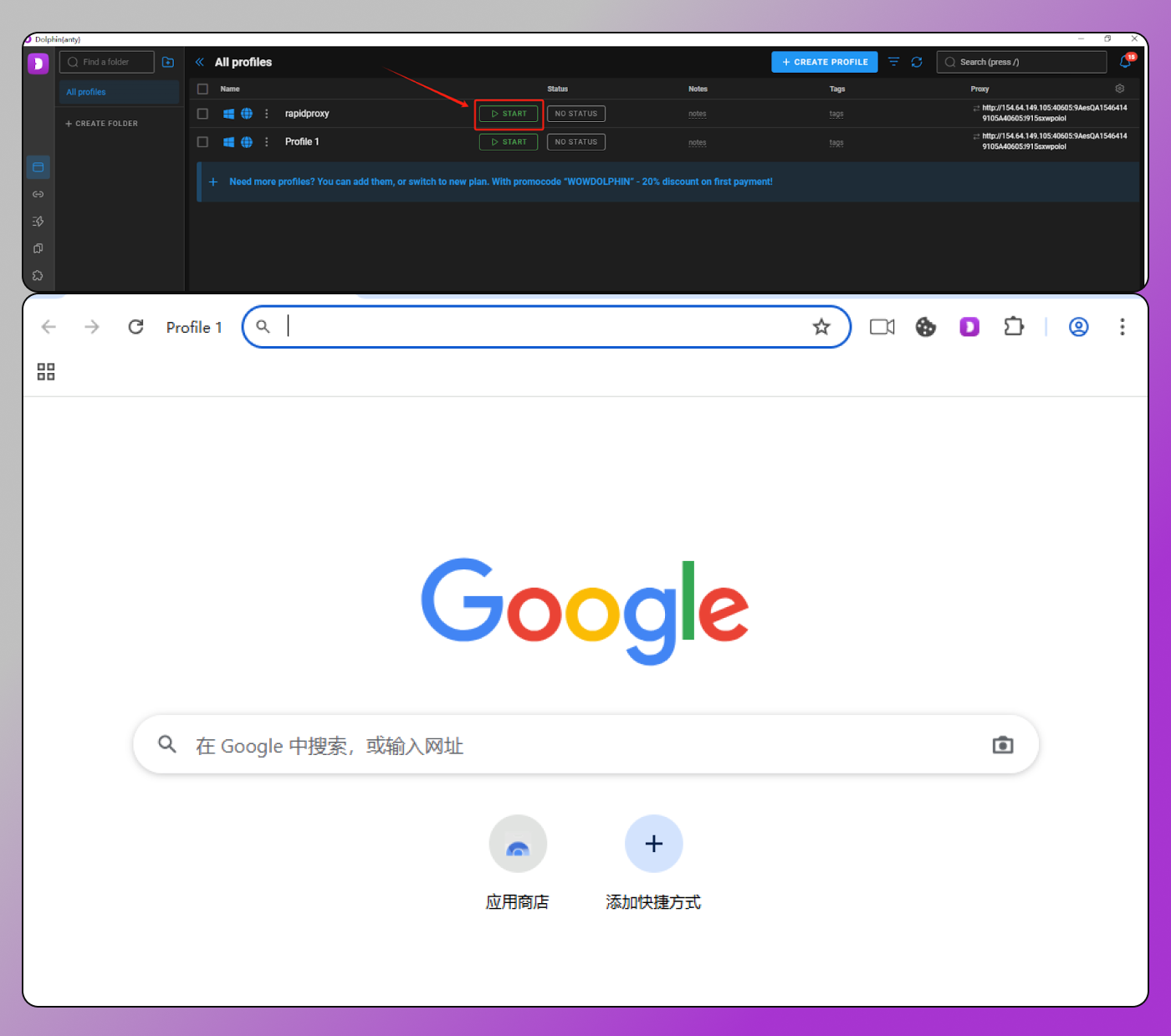The height and width of the screenshot is (1036, 1171).
Task: Tick the Profile 1 row checkbox
Action: point(202,142)
